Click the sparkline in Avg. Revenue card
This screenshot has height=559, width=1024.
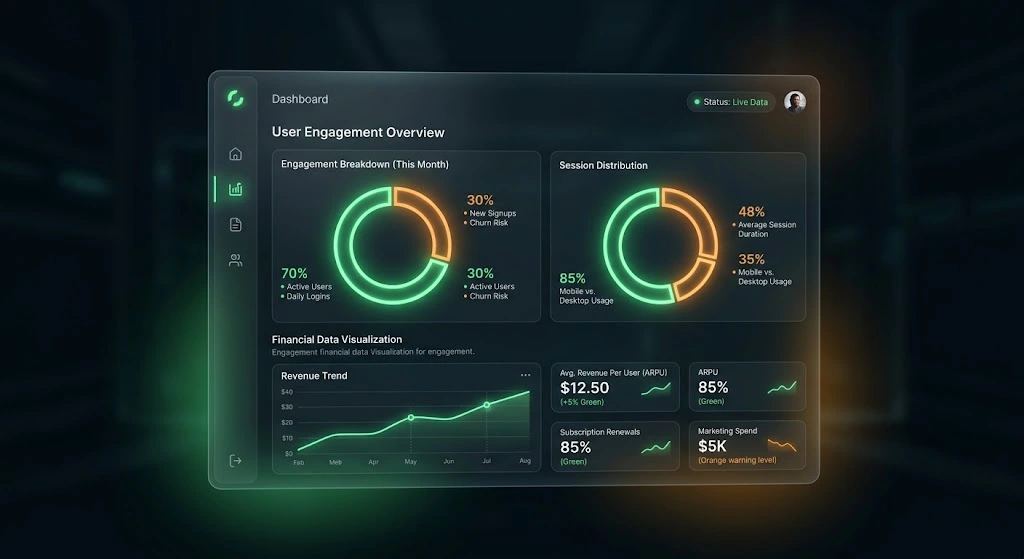[656, 390]
